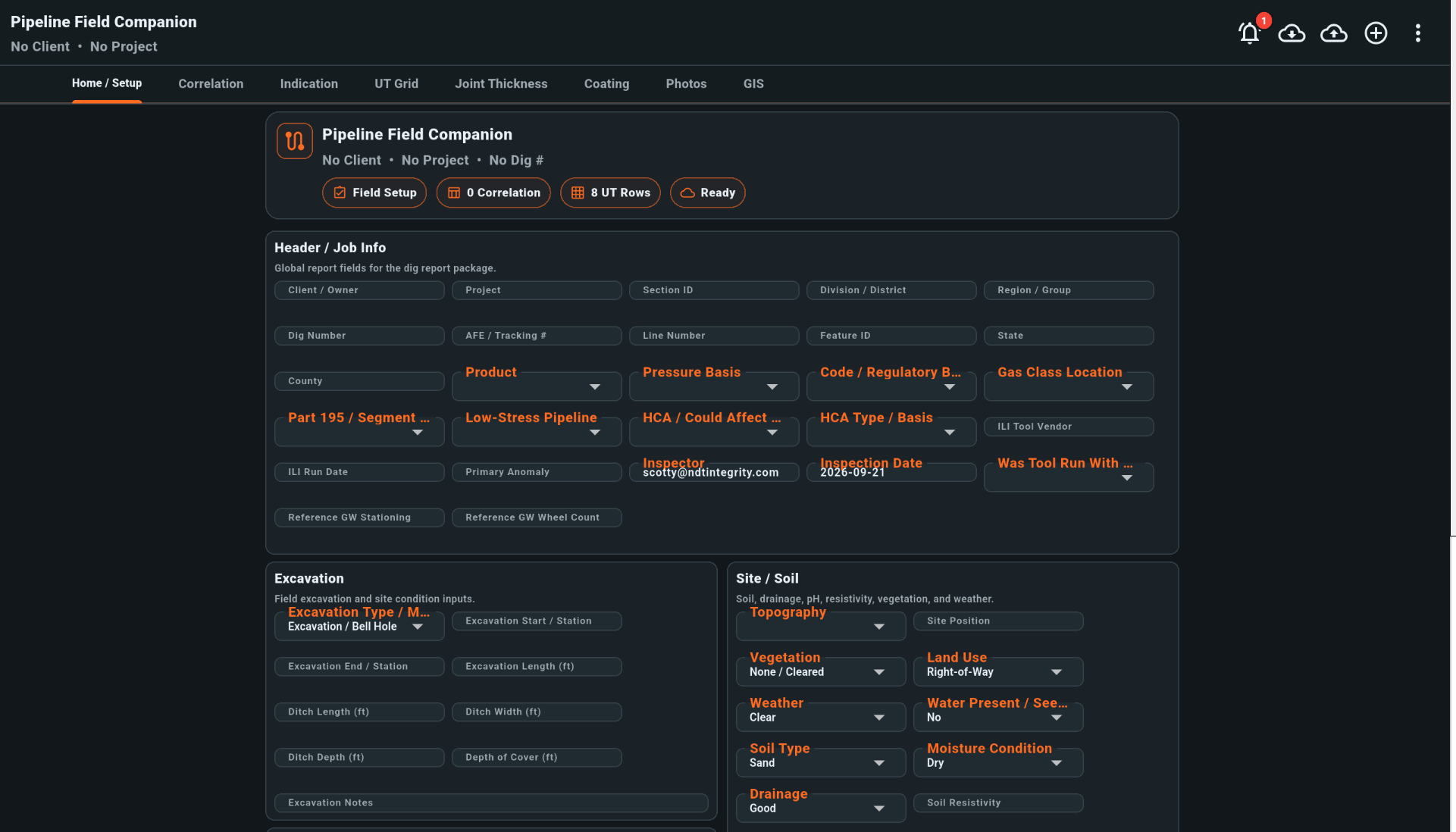The height and width of the screenshot is (832, 1456).
Task: Open the HCA Type / Basis dropdown
Action: click(891, 432)
